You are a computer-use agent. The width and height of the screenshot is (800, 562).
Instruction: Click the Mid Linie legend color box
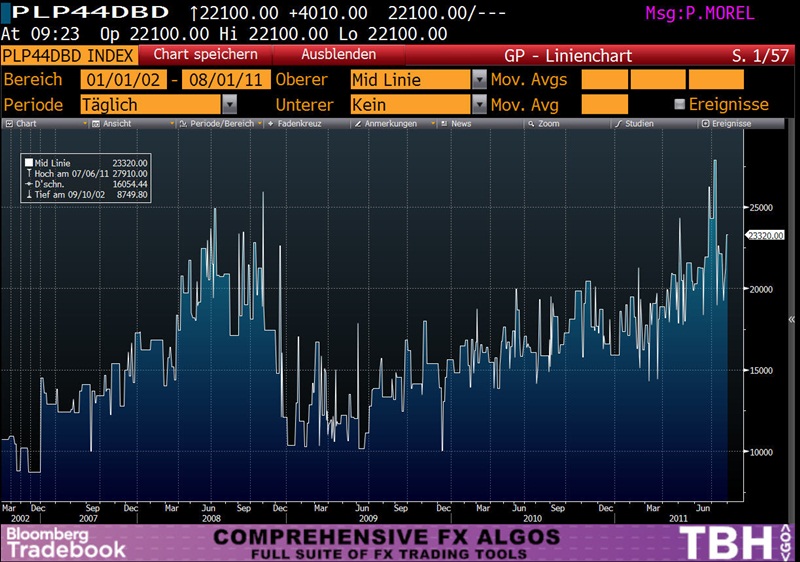click(28, 163)
